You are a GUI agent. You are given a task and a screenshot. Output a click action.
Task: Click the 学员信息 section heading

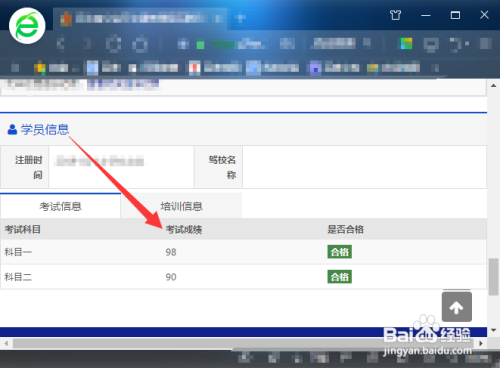tap(38, 129)
